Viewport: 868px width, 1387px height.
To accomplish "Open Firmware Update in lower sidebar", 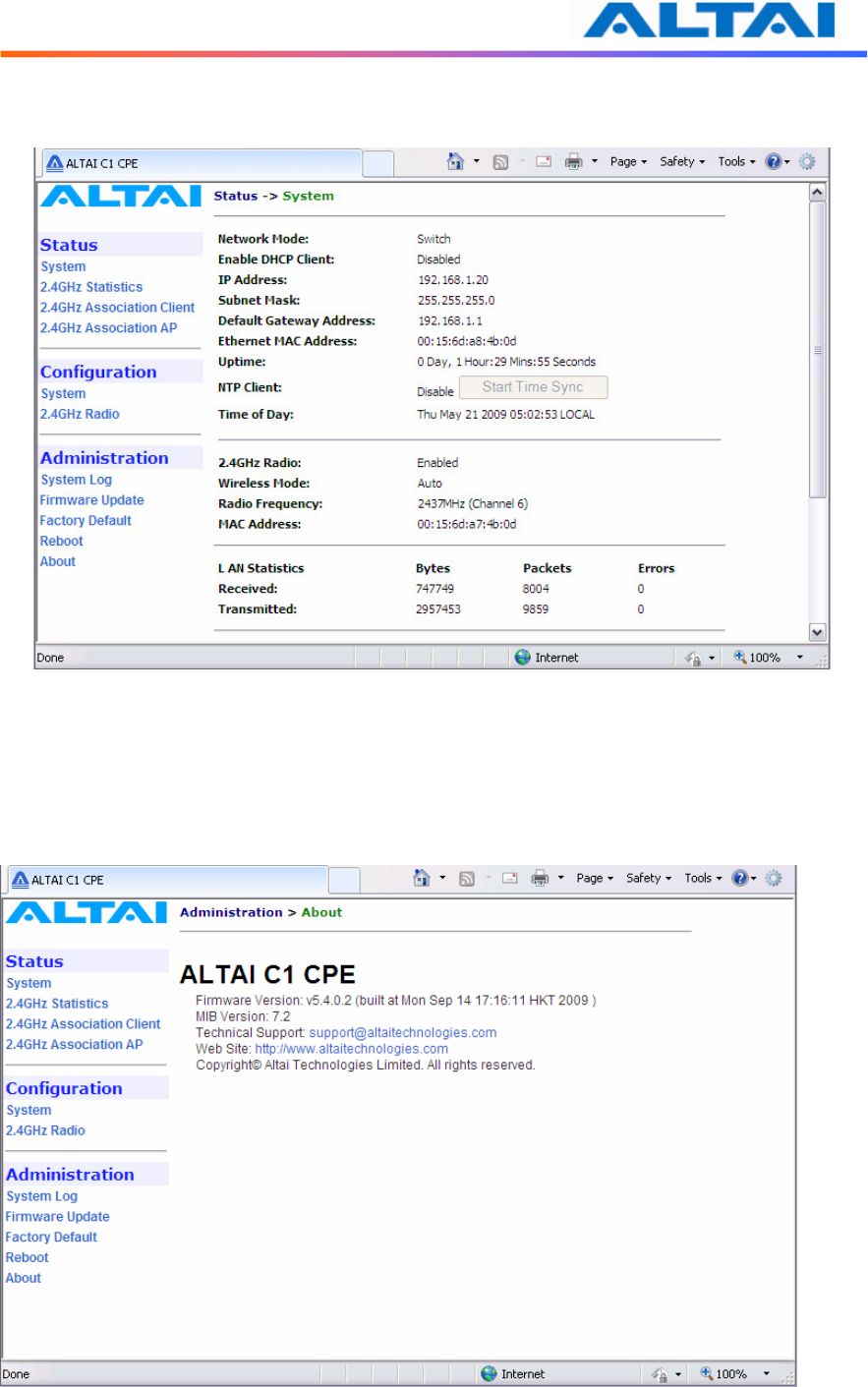I will point(58,1217).
